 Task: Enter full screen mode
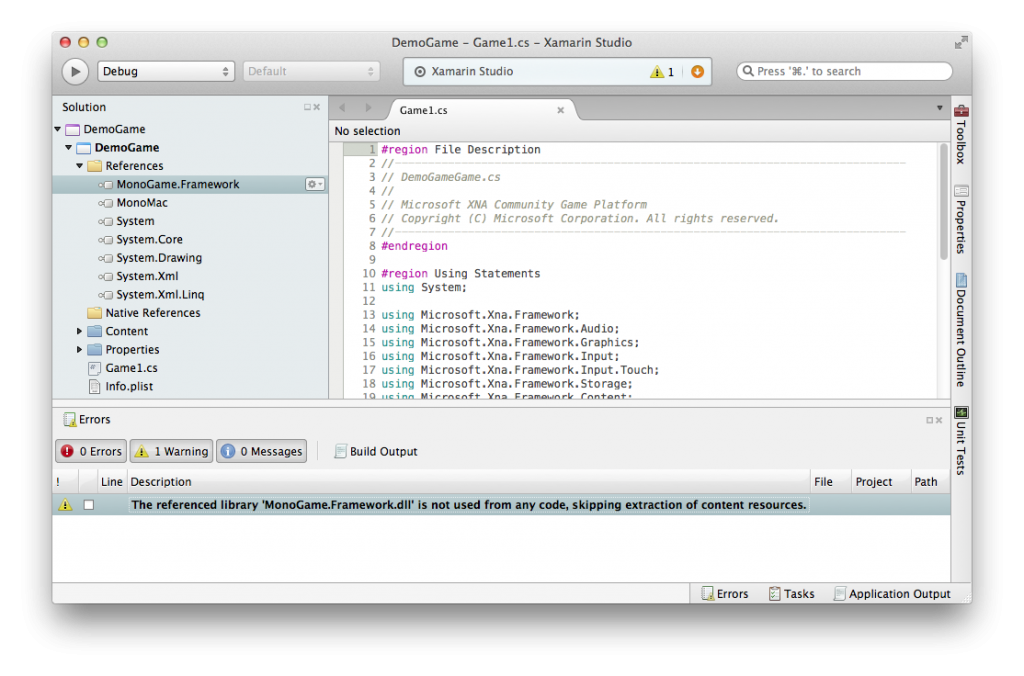pyautogui.click(x=961, y=42)
